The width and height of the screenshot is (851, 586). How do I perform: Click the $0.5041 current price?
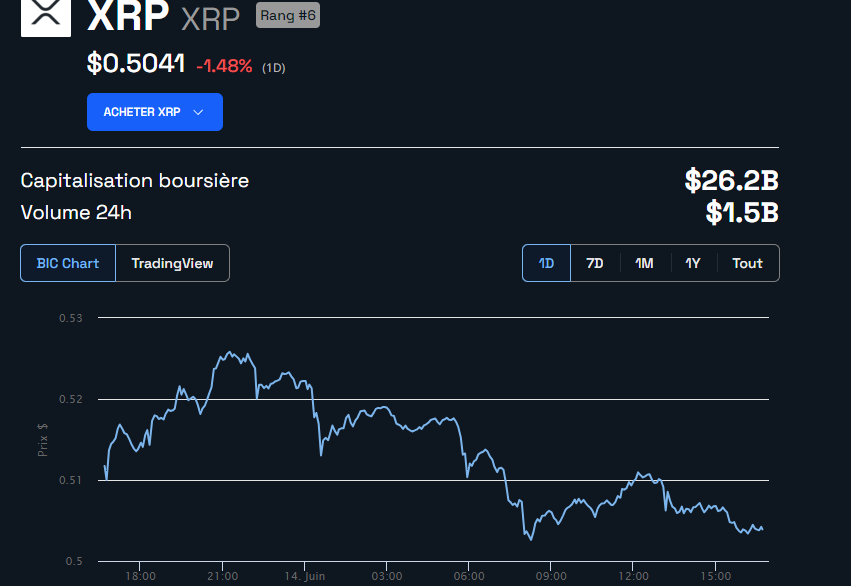136,64
